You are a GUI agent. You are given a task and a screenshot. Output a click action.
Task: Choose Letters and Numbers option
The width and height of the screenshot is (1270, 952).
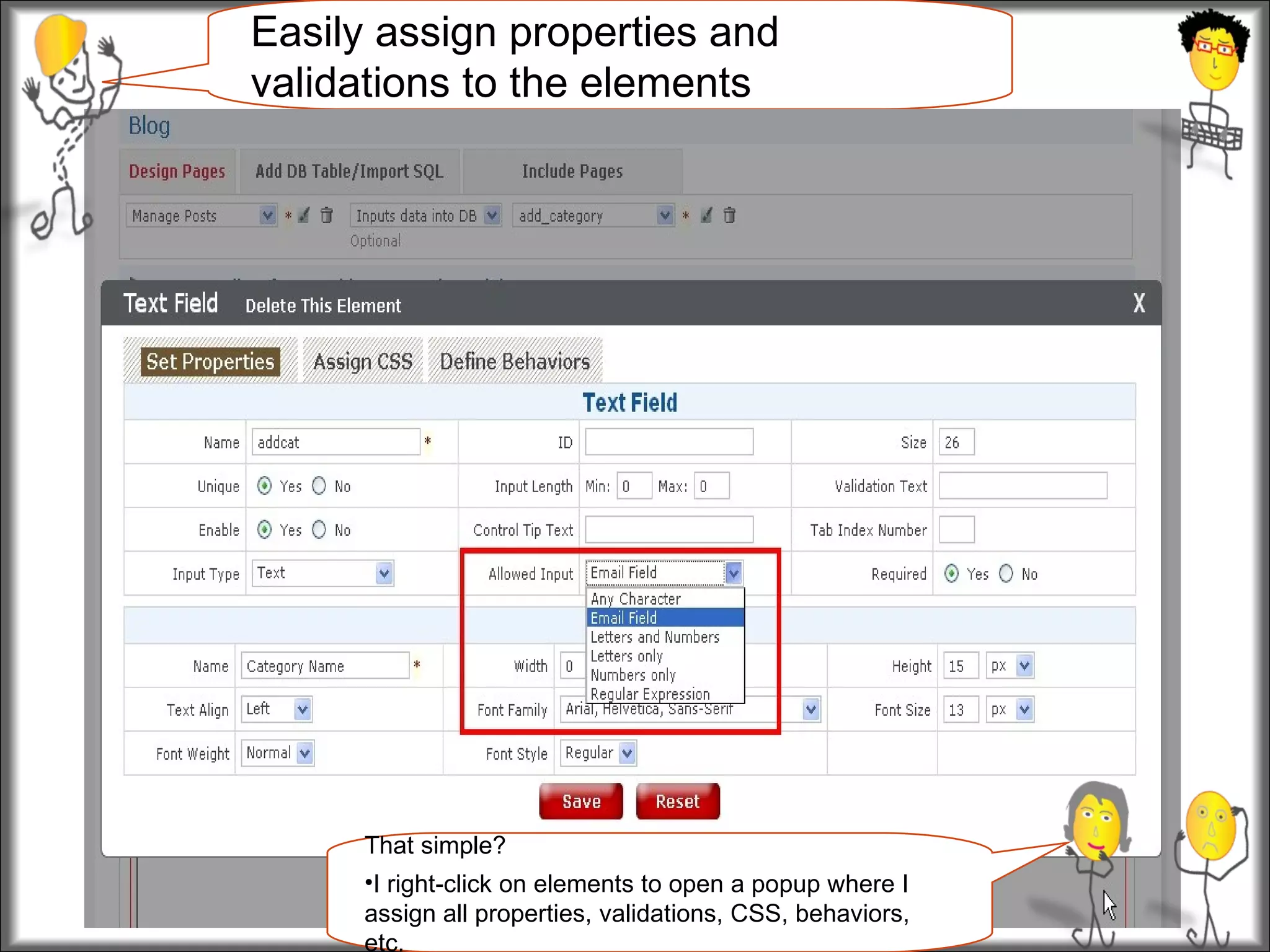point(665,637)
